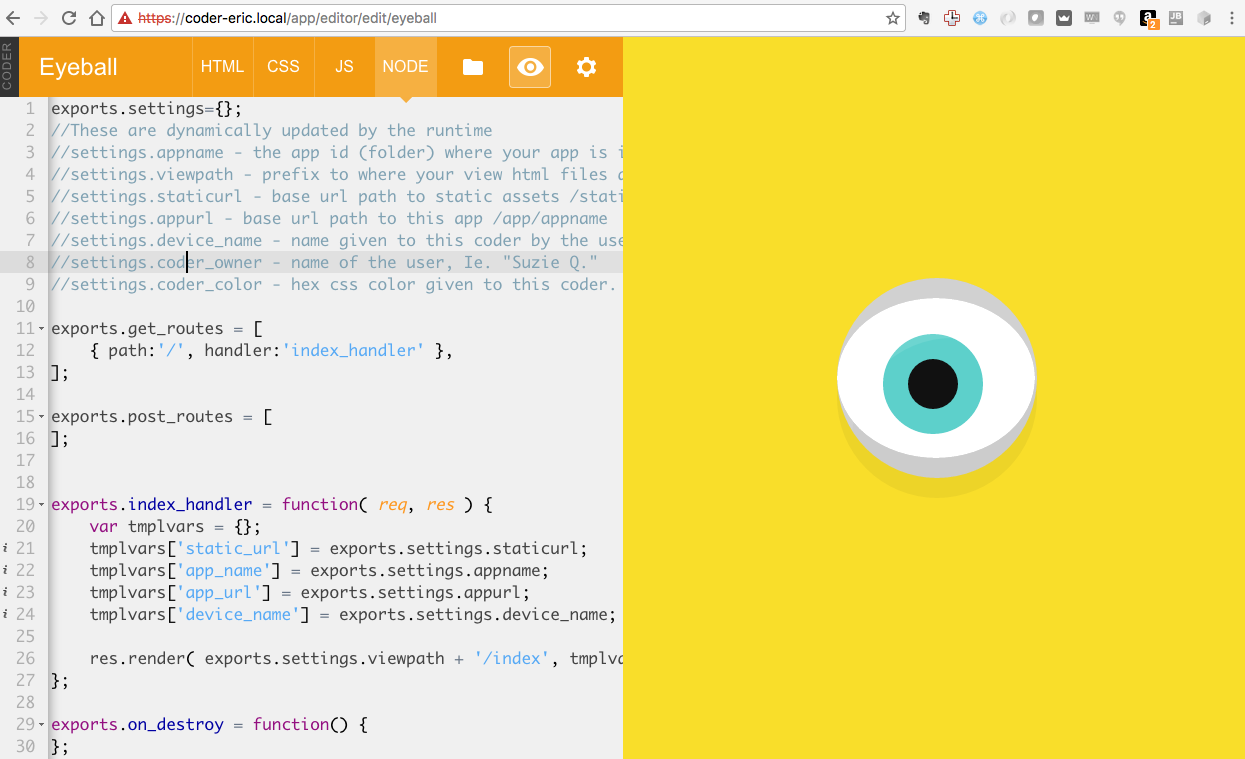Bookmark this page with the star
Image resolution: width=1245 pixels, height=759 pixels.
pyautogui.click(x=891, y=17)
